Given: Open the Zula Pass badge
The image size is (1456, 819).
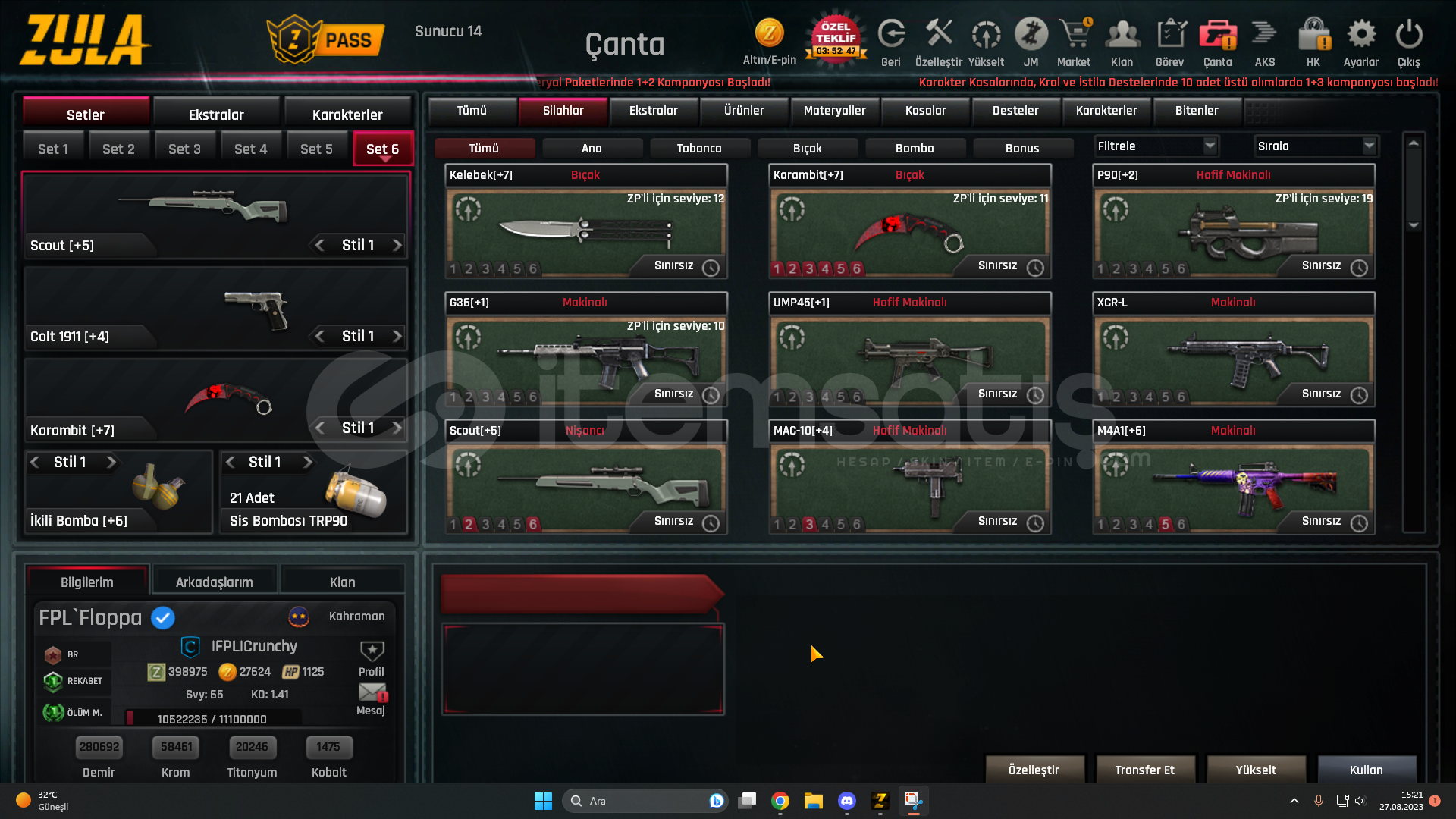Looking at the screenshot, I should 325,39.
